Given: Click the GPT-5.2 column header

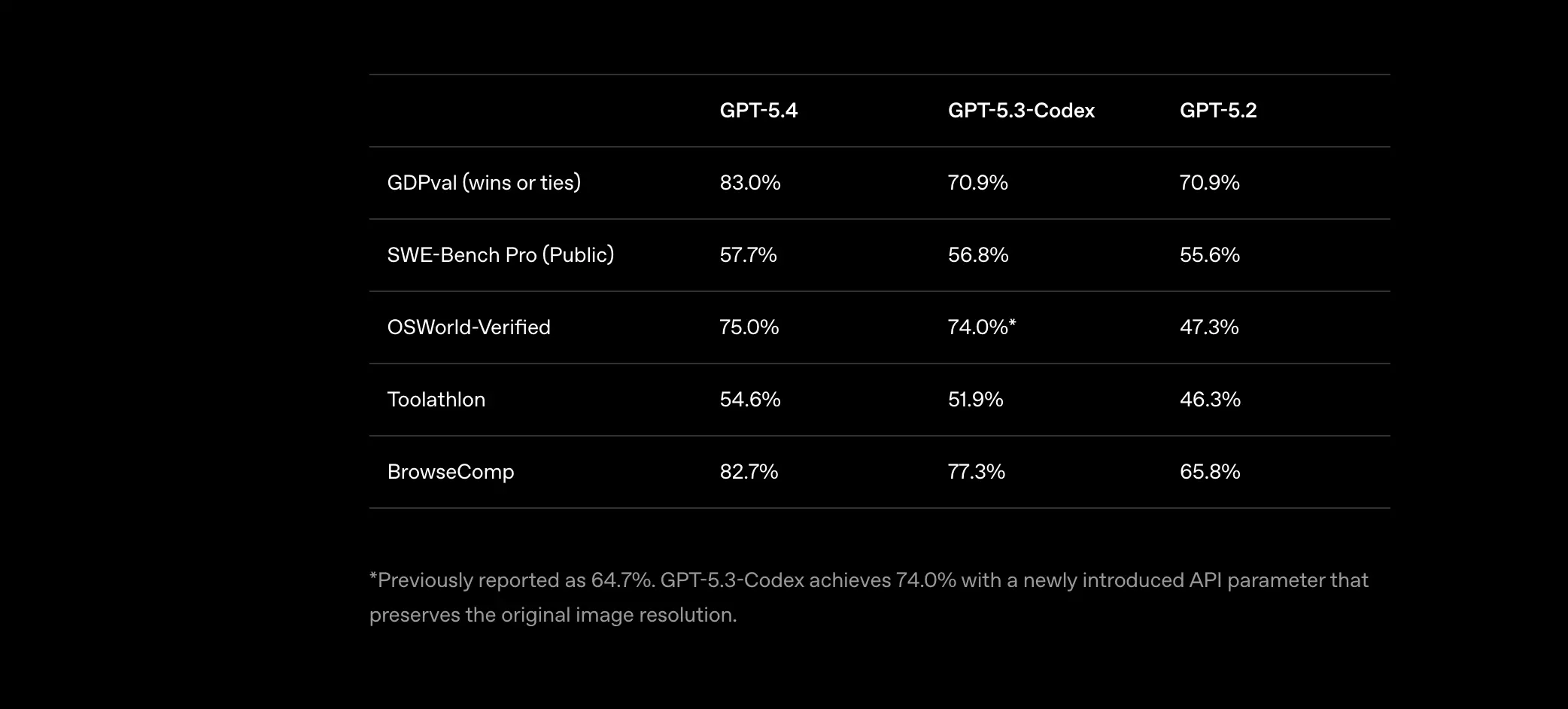Looking at the screenshot, I should 1218,111.
